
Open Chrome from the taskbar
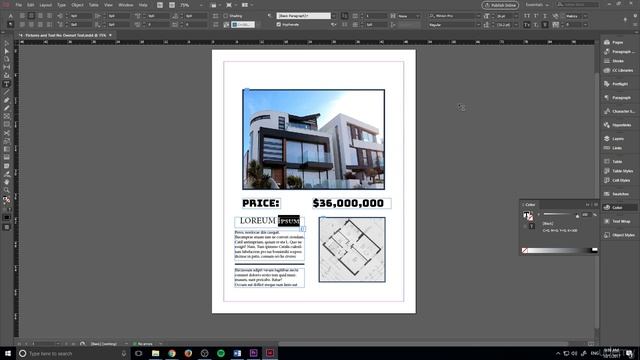click(x=172, y=353)
